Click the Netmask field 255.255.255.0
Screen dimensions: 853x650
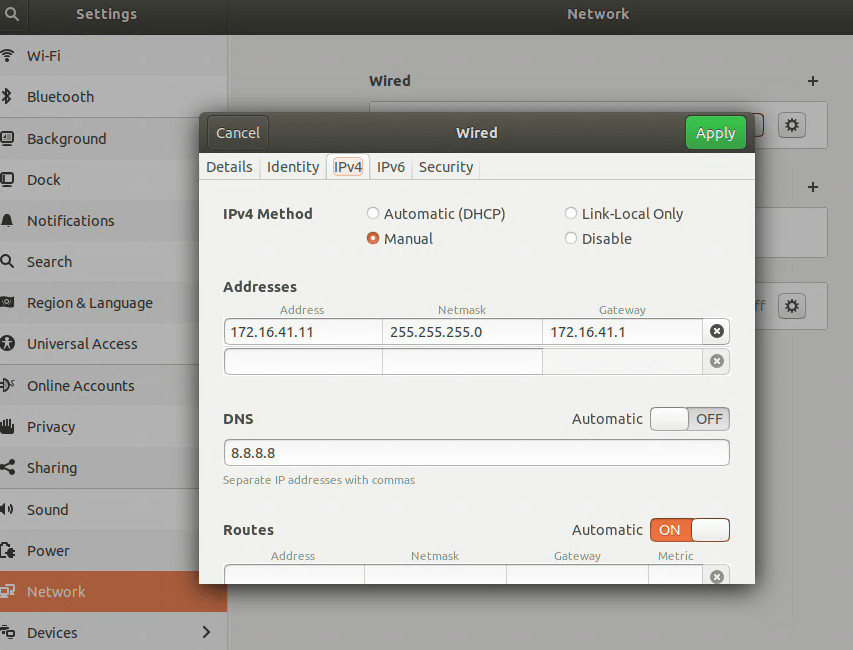461,332
